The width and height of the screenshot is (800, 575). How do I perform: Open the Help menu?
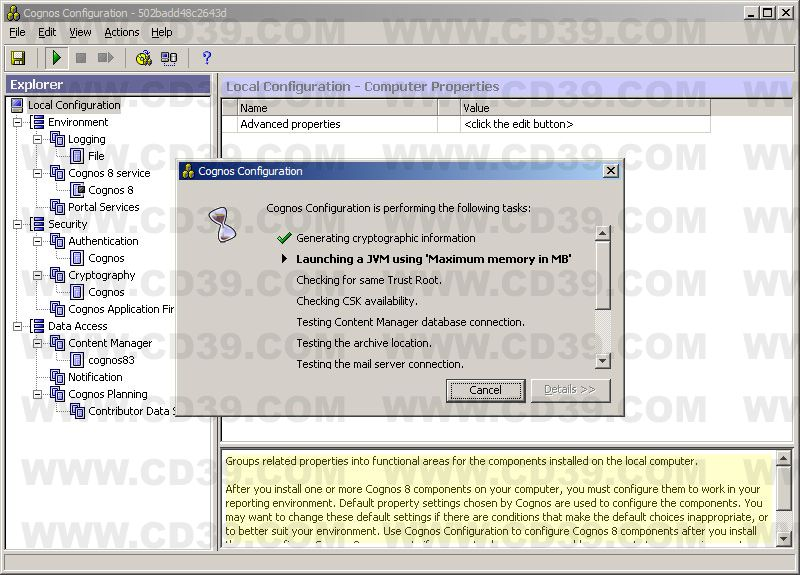coord(162,32)
